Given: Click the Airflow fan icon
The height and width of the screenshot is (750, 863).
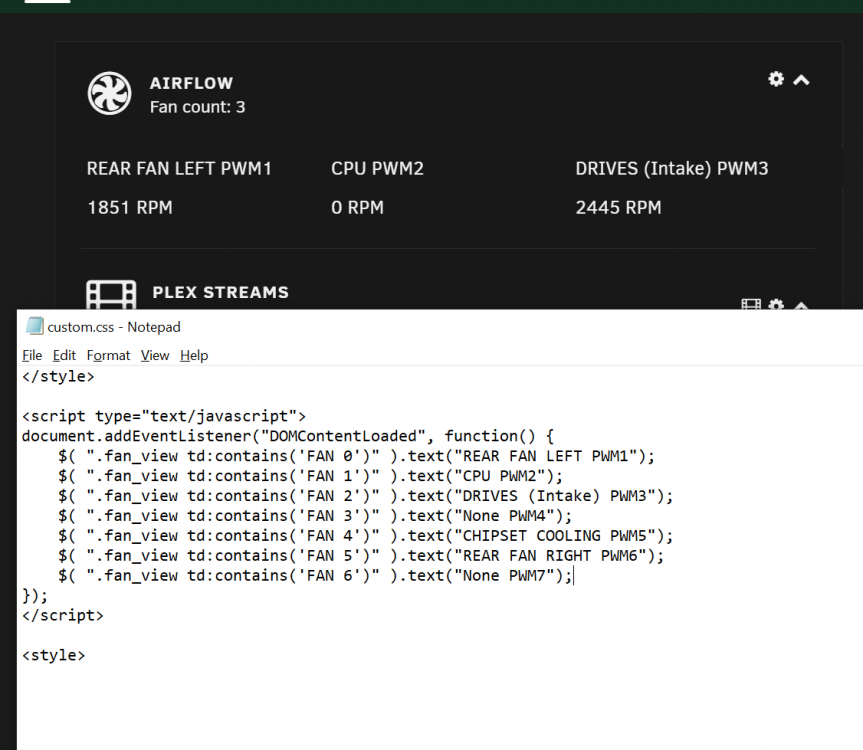Looking at the screenshot, I should click(x=110, y=93).
